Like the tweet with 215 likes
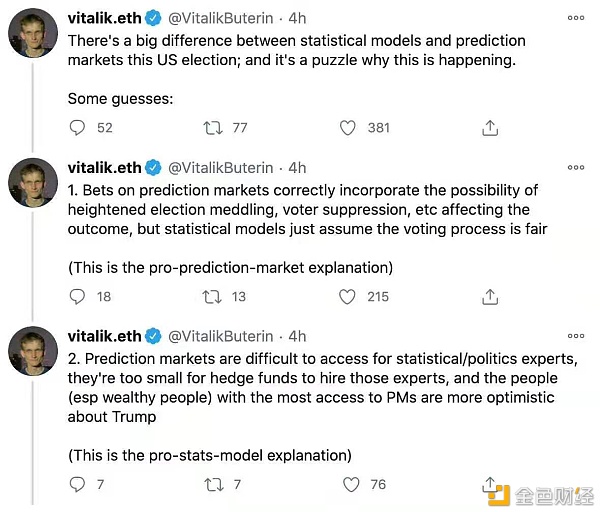The width and height of the screenshot is (600, 512). point(348,296)
